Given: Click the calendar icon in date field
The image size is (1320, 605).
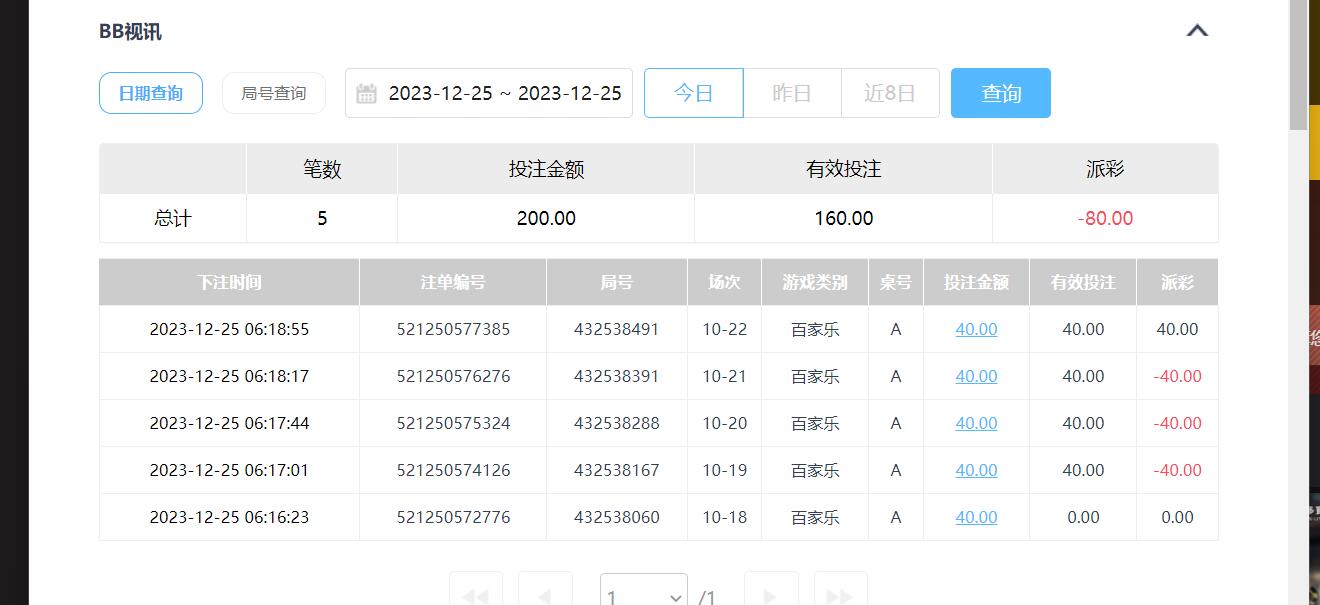Looking at the screenshot, I should coord(367,94).
